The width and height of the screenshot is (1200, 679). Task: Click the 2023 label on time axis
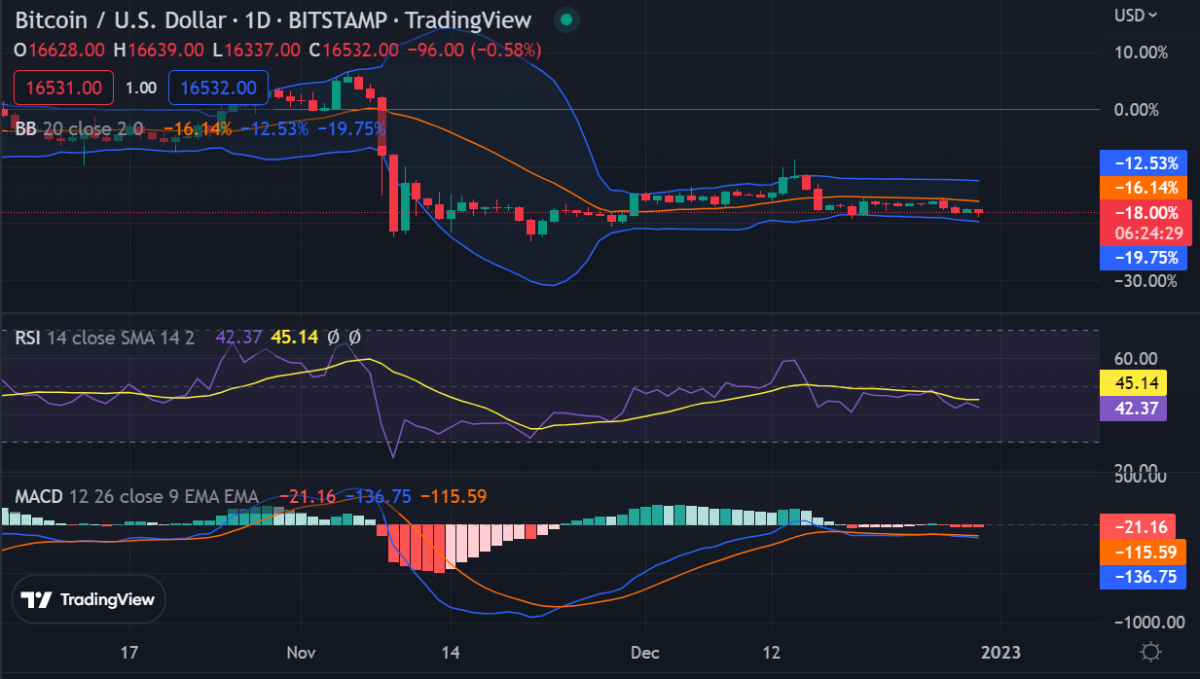point(1000,652)
